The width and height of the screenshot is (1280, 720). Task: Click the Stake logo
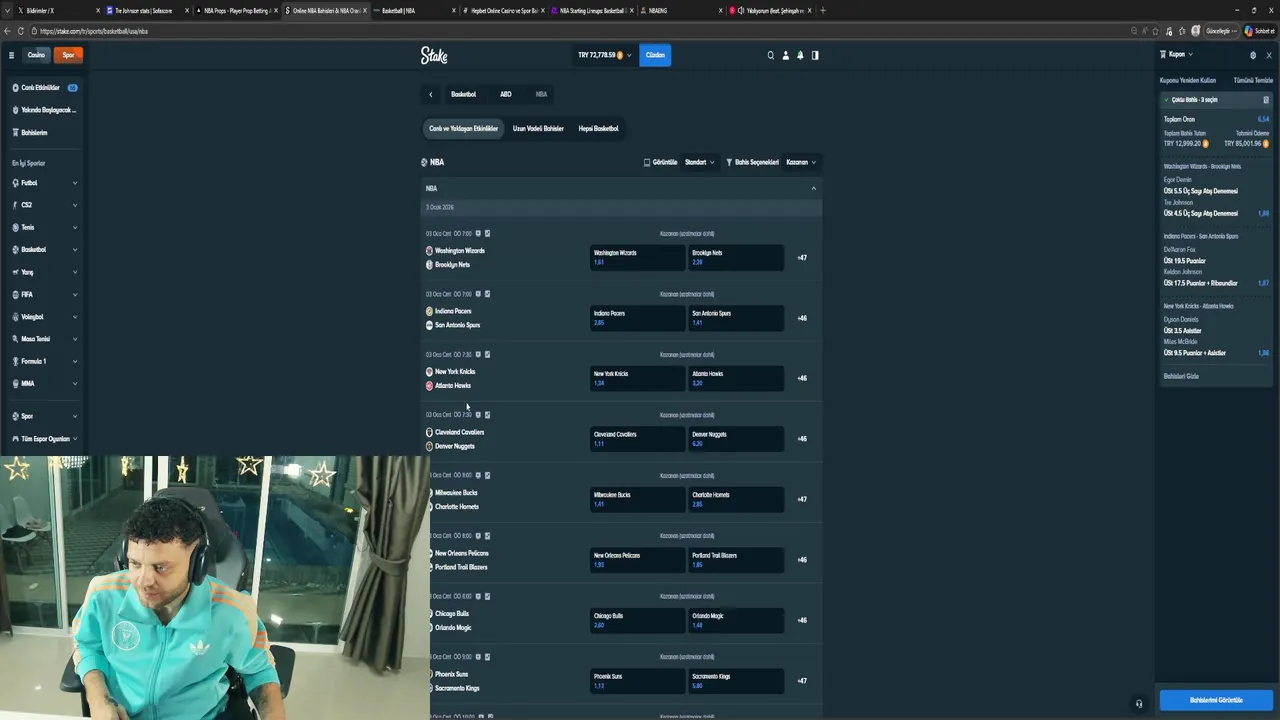pyautogui.click(x=434, y=55)
